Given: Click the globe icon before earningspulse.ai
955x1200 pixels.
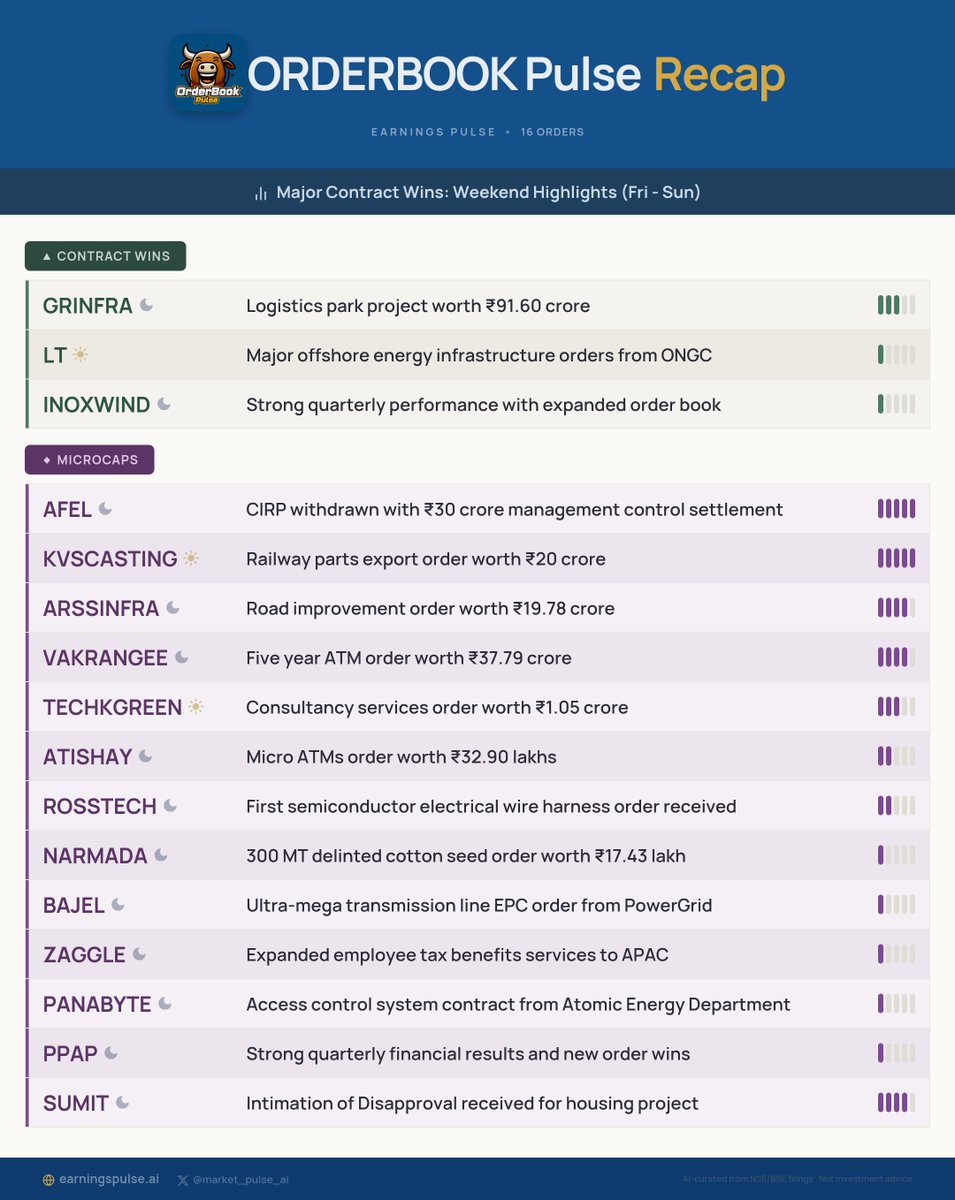Looking at the screenshot, I should (48, 1180).
